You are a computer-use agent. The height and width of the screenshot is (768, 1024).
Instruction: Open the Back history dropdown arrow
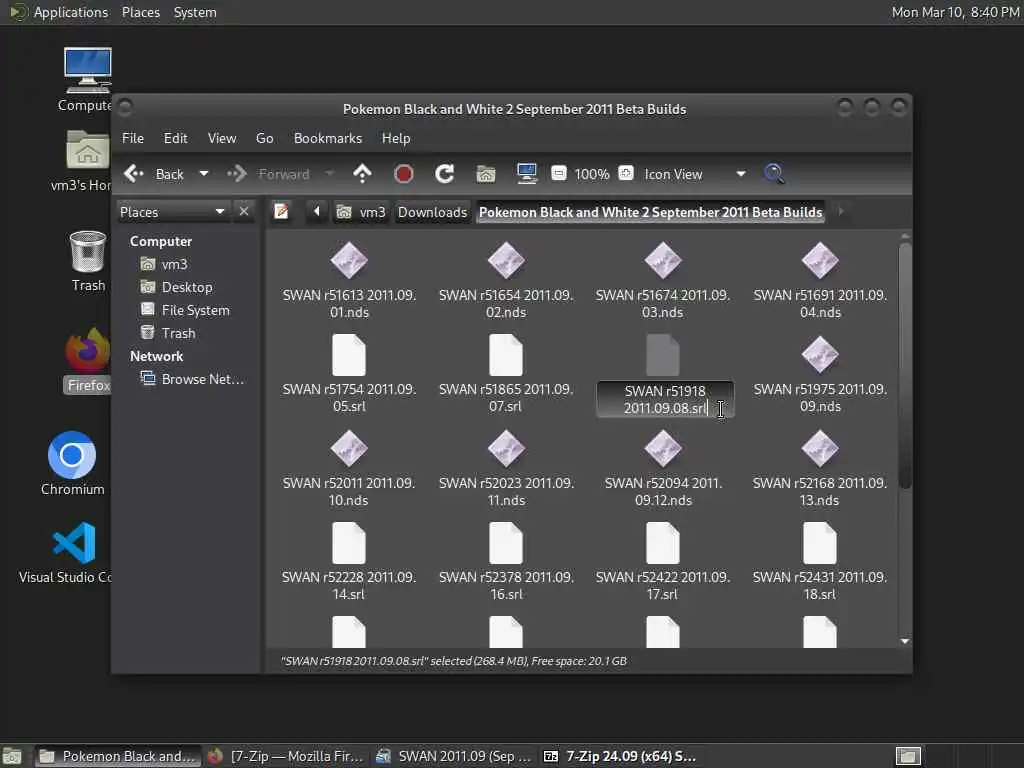tap(204, 174)
